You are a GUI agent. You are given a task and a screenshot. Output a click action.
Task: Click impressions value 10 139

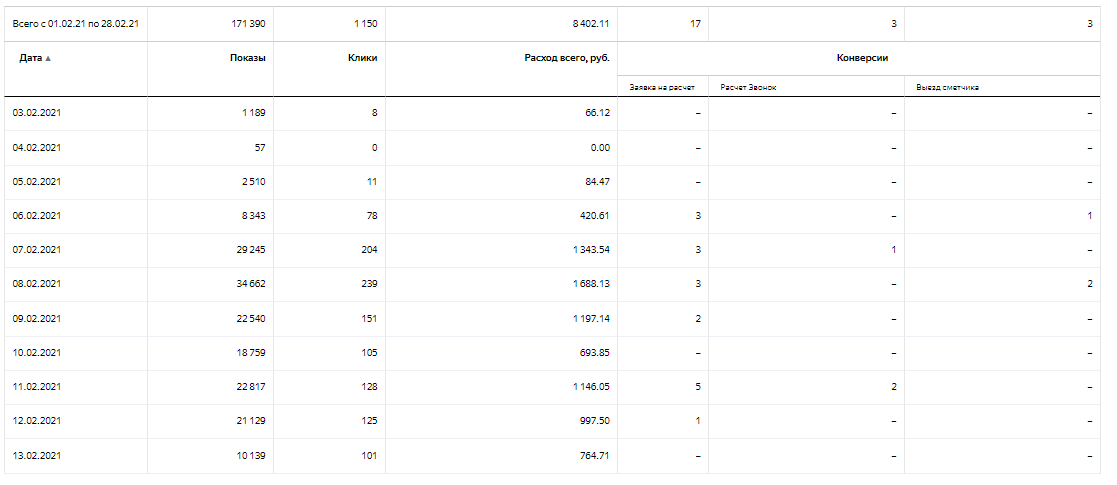251,455
